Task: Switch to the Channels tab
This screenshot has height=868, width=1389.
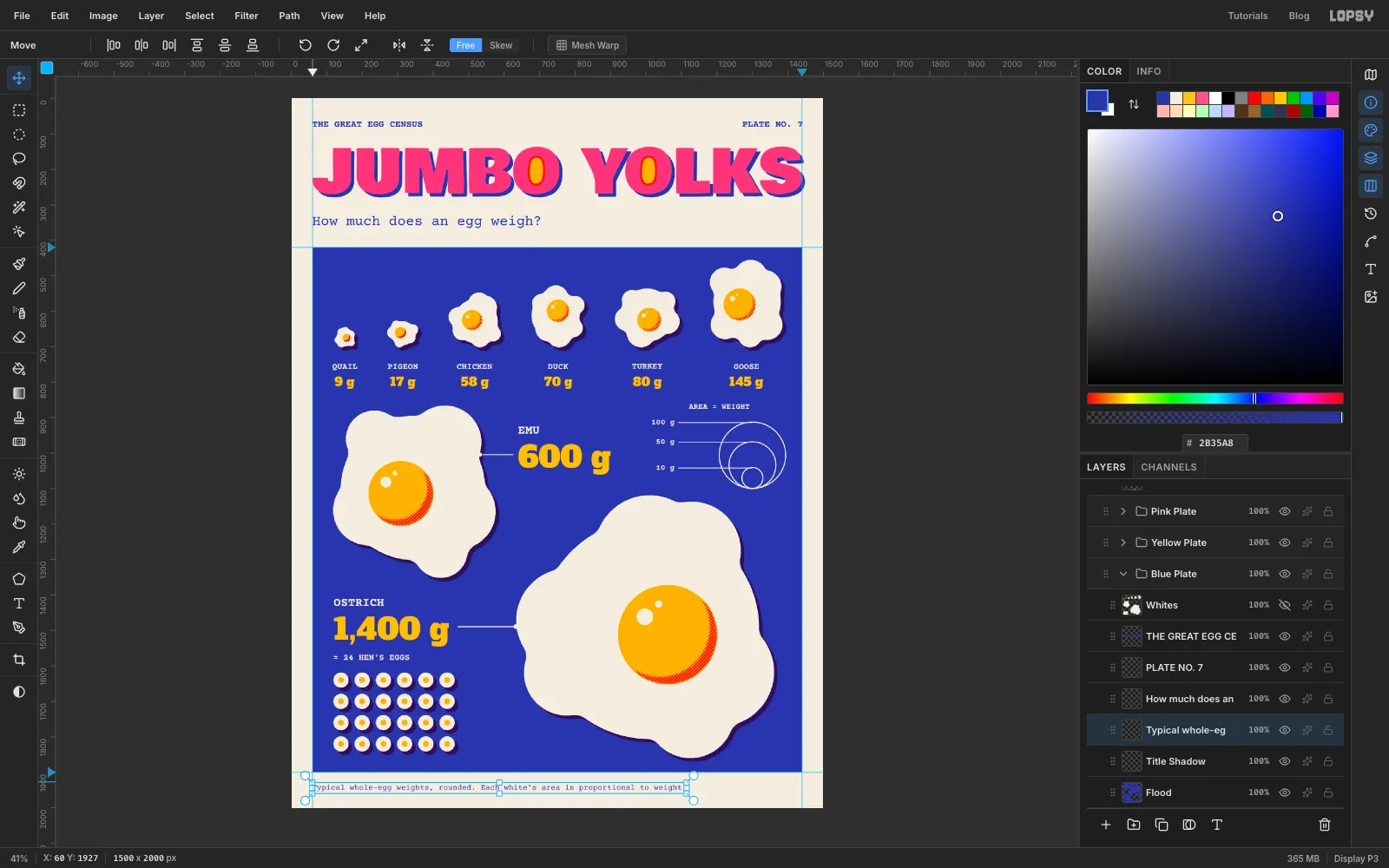Action: pyautogui.click(x=1168, y=467)
